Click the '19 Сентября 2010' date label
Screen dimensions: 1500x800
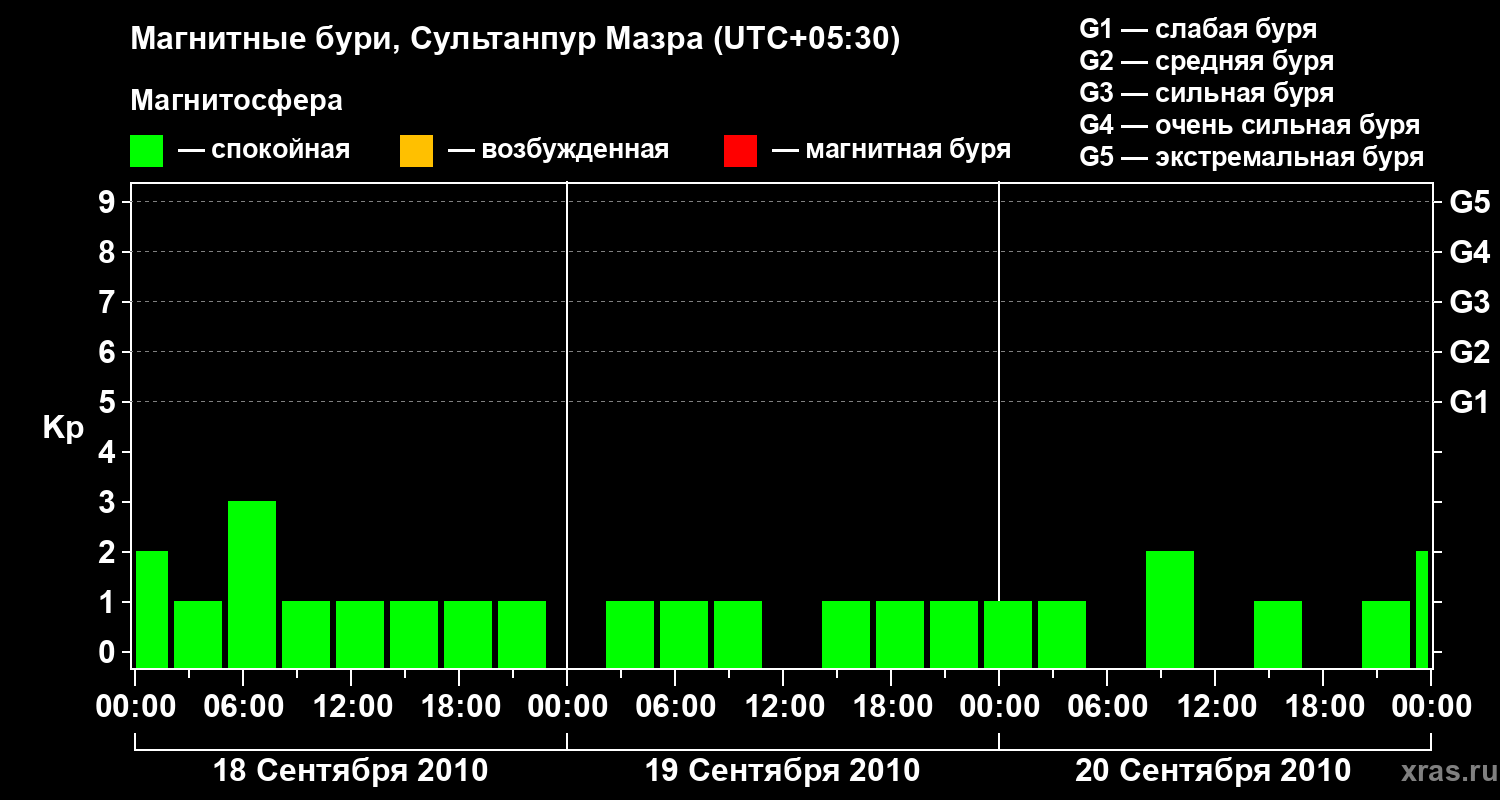click(x=783, y=771)
